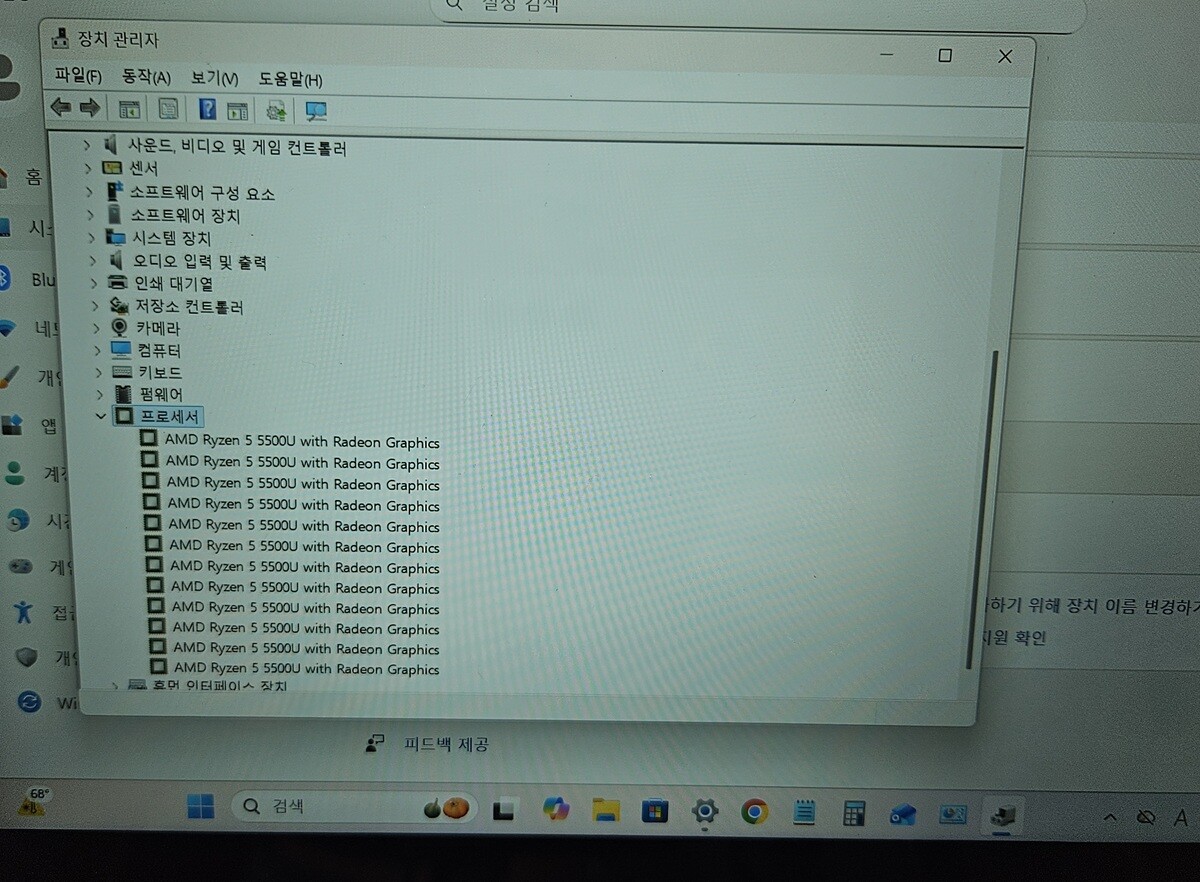Expand the 카메라 category
Viewport: 1200px width, 882px height.
(97, 328)
